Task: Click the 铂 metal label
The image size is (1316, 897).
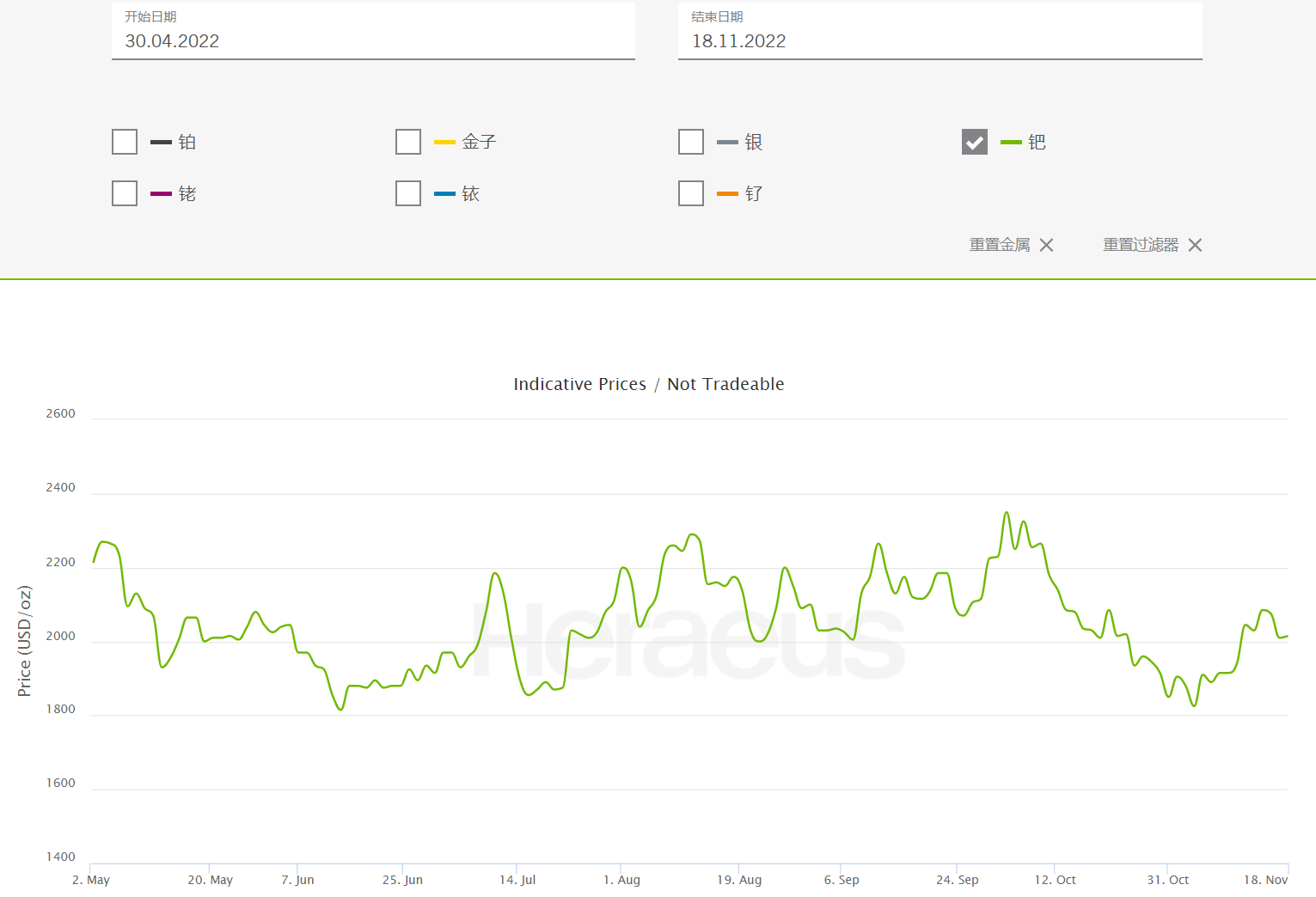Action: [x=187, y=142]
